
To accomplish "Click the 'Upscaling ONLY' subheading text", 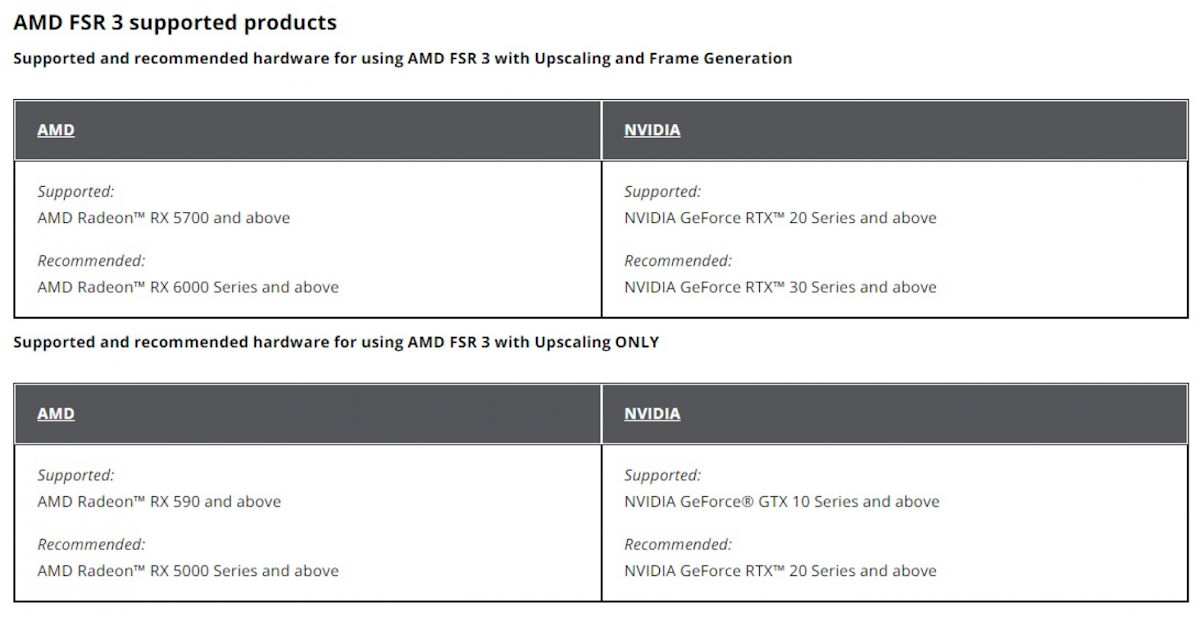I will pos(336,342).
